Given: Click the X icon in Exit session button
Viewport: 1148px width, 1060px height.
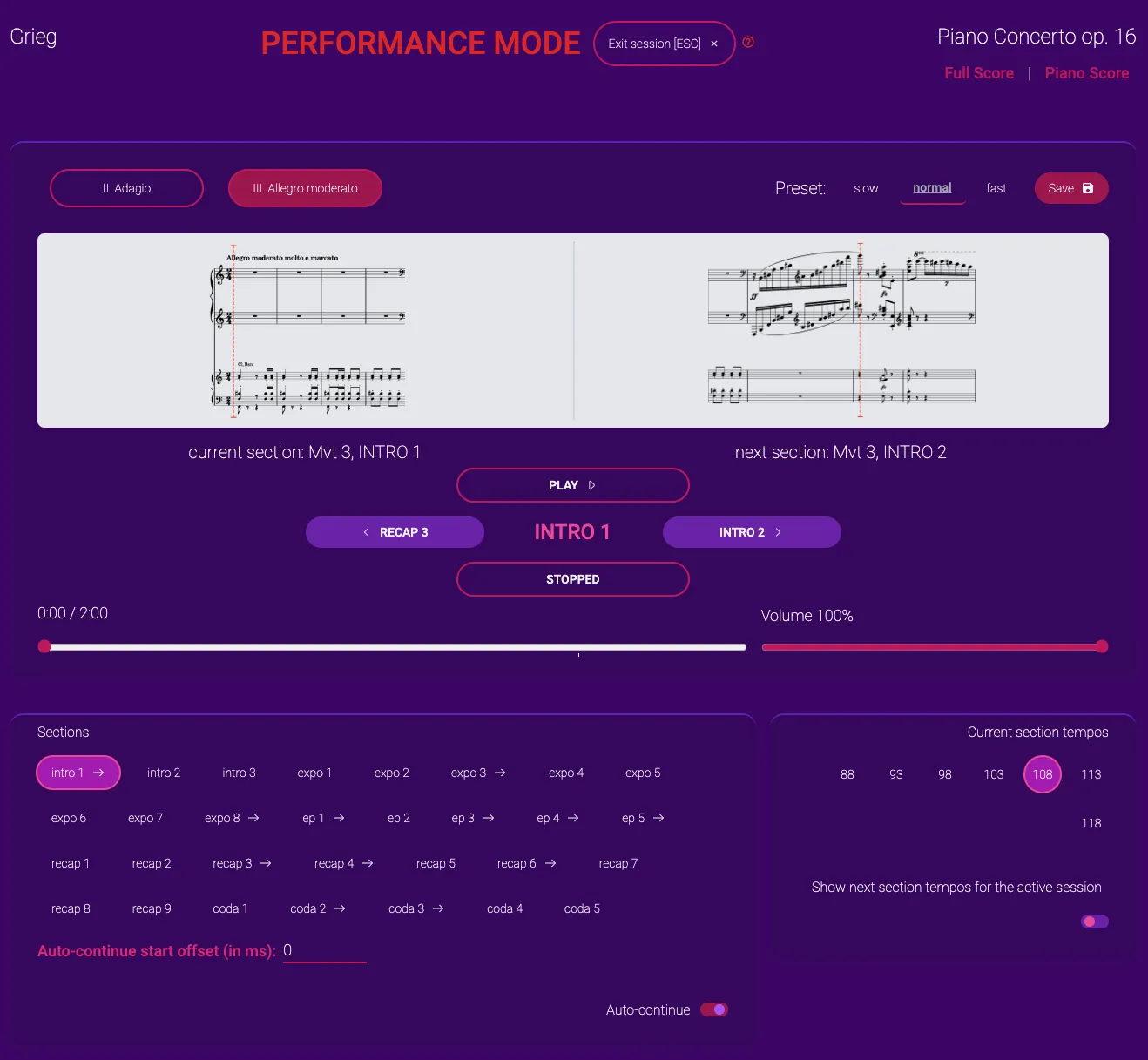Looking at the screenshot, I should tap(714, 44).
